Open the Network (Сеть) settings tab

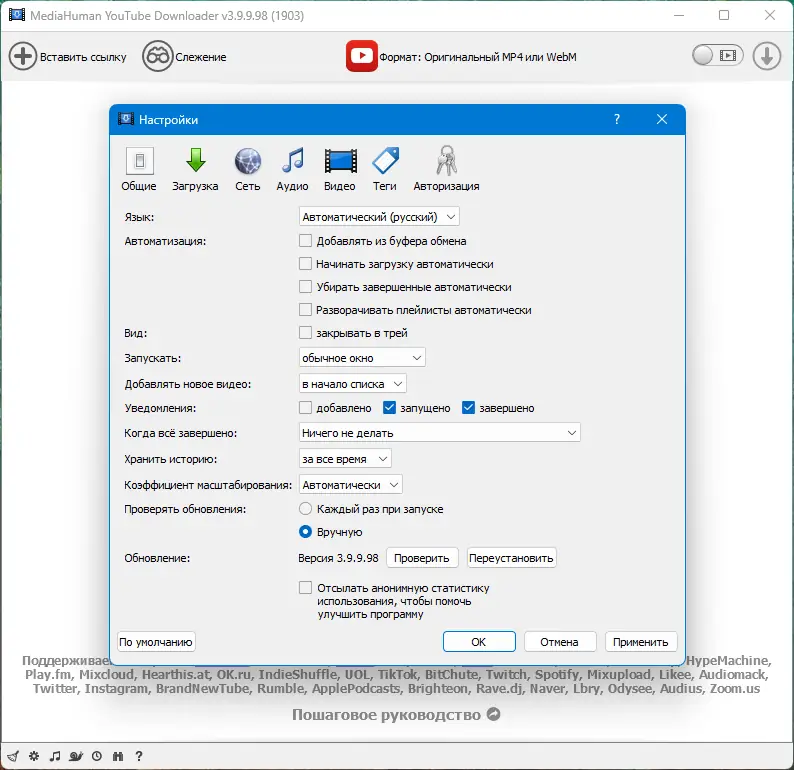pos(248,169)
